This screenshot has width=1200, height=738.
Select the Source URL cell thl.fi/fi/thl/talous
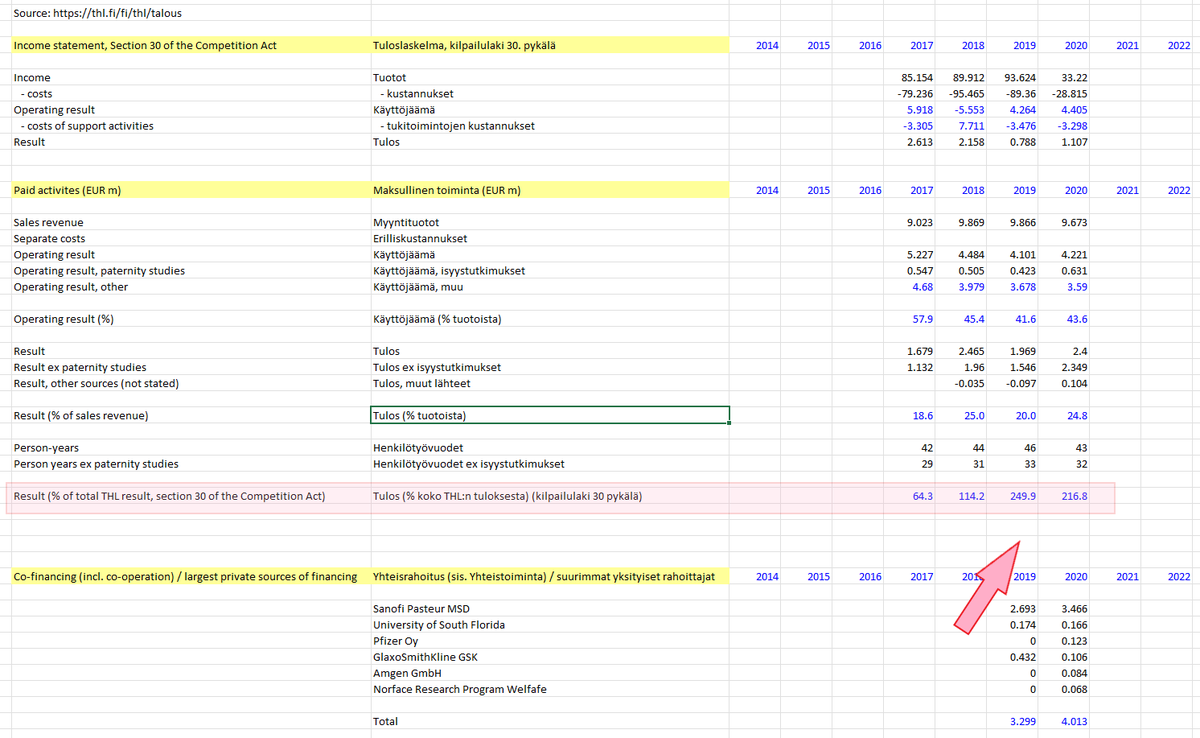point(98,13)
